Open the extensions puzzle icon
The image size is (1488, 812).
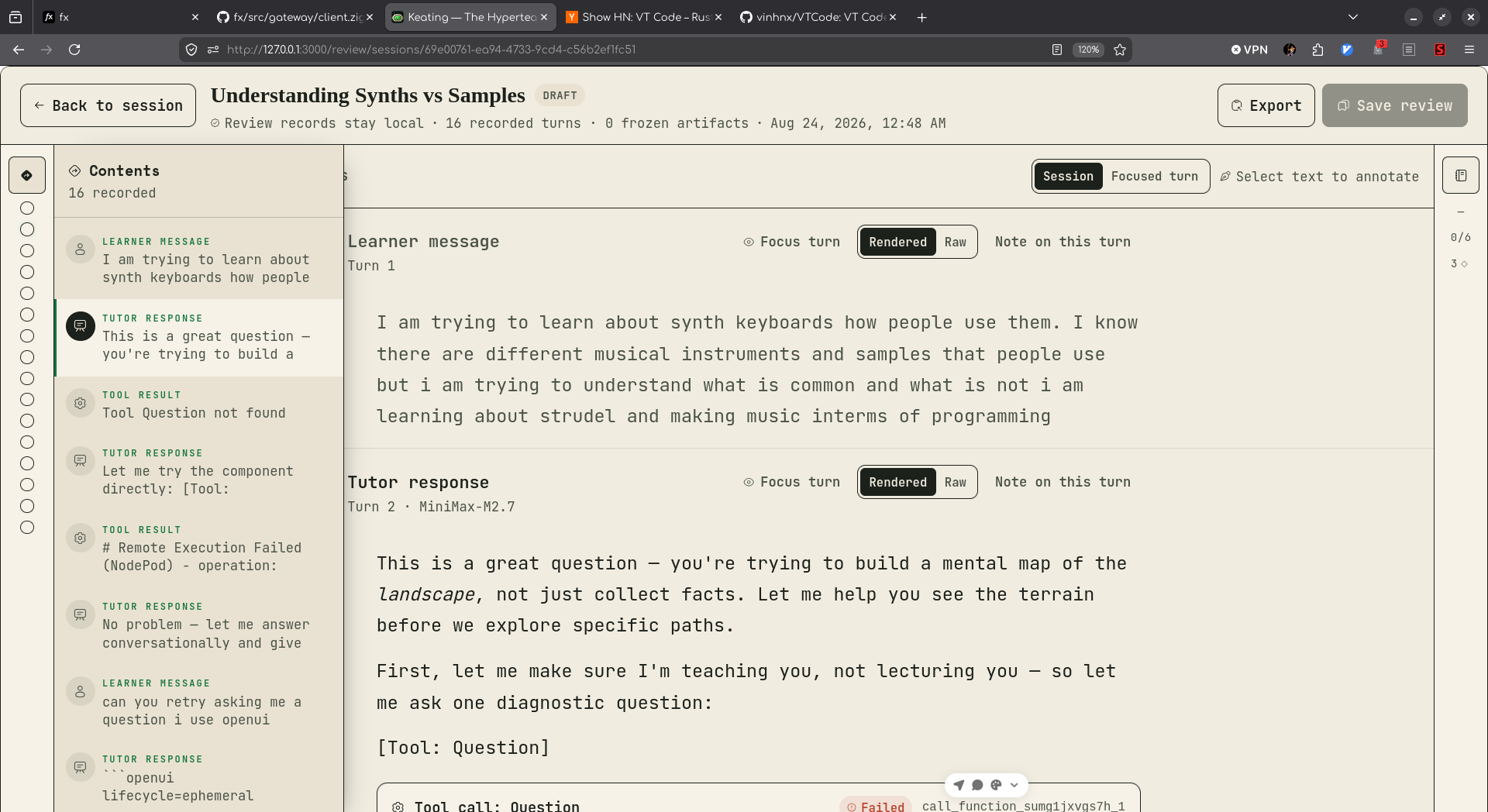(1318, 50)
